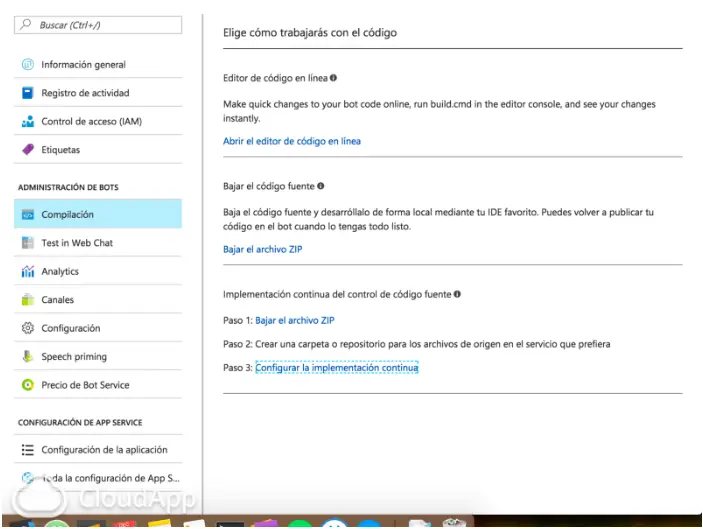Click the Configuración de la aplicación list icon
Image resolution: width=703 pixels, height=529 pixels.
(28, 450)
